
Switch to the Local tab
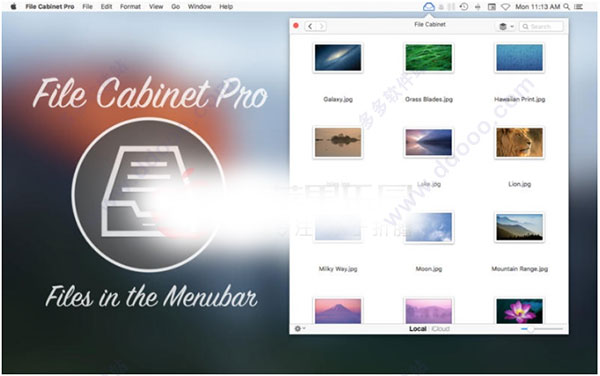tap(417, 329)
